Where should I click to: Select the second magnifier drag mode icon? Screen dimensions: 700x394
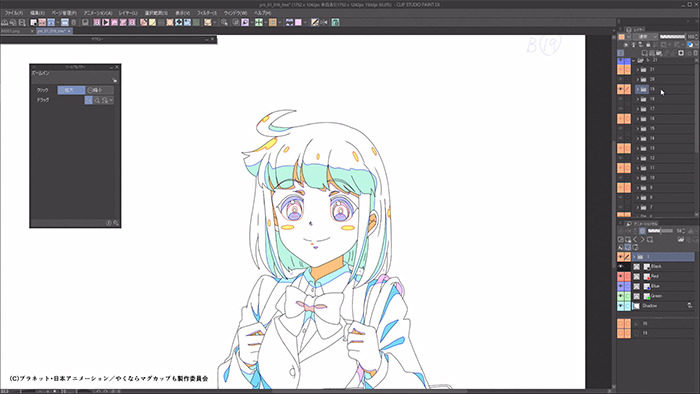[97, 100]
